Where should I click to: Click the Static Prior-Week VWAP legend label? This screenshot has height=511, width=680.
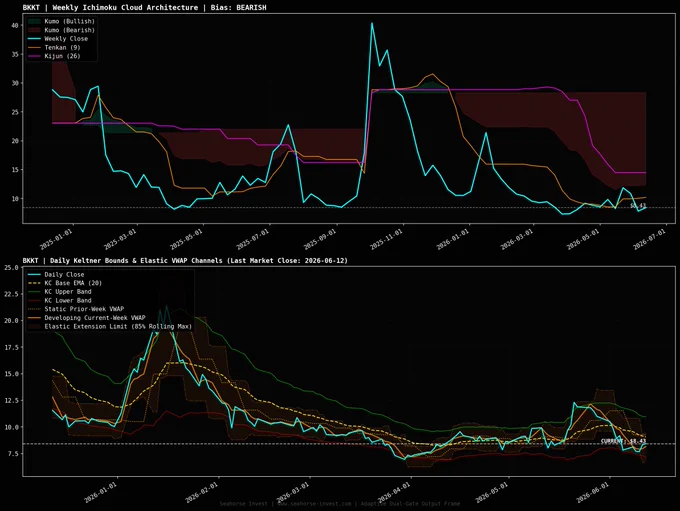(84, 309)
